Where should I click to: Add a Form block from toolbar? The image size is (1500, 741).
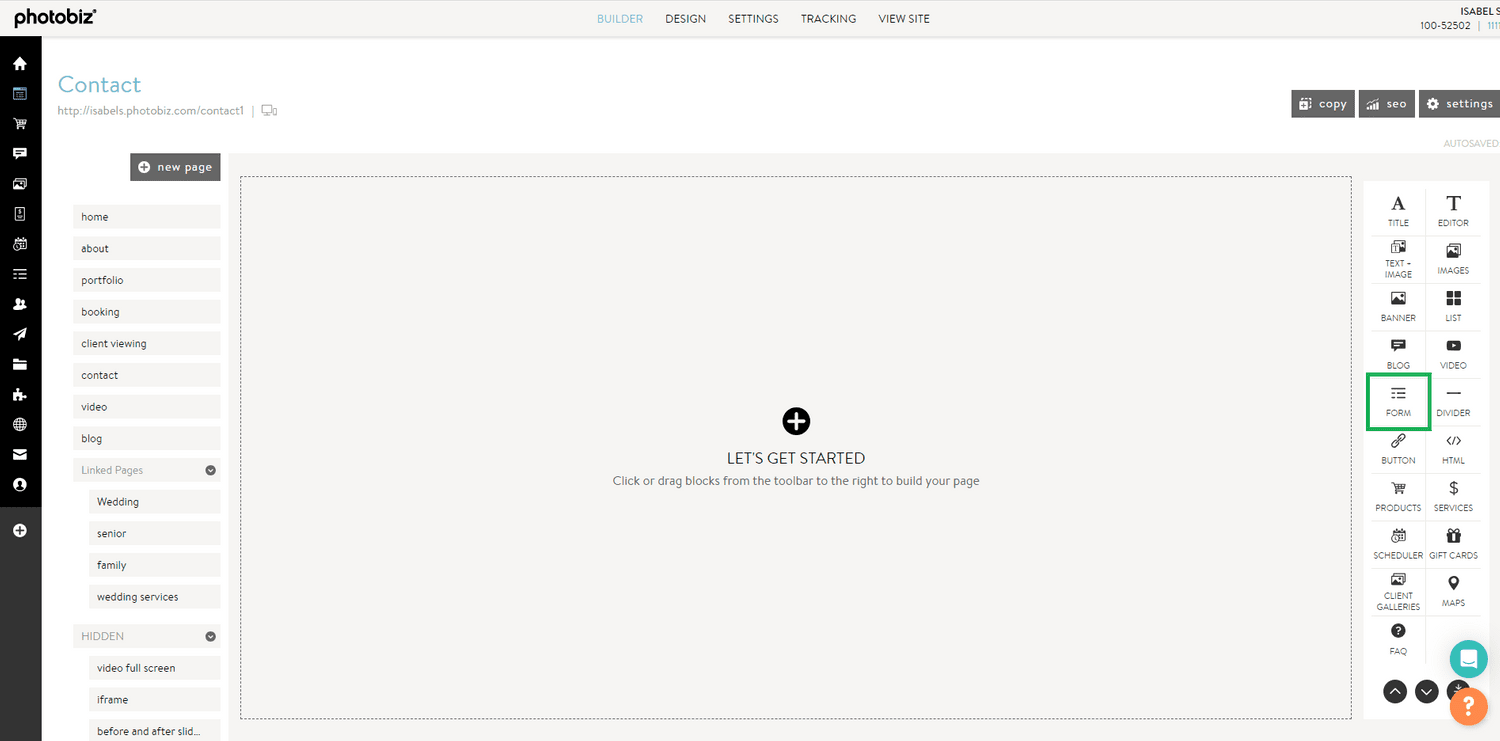point(1398,401)
